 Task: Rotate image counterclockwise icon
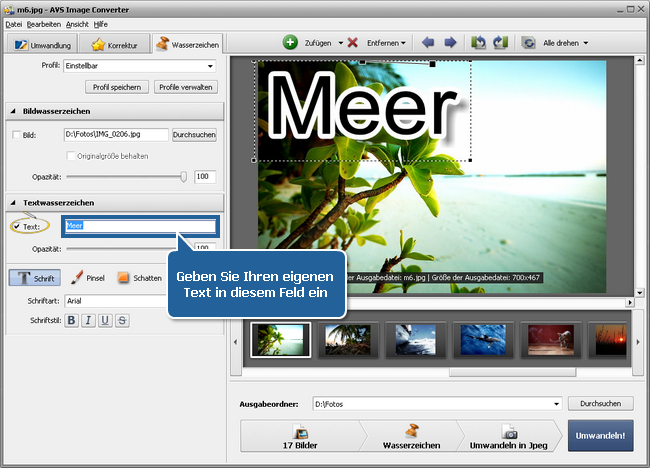point(478,42)
